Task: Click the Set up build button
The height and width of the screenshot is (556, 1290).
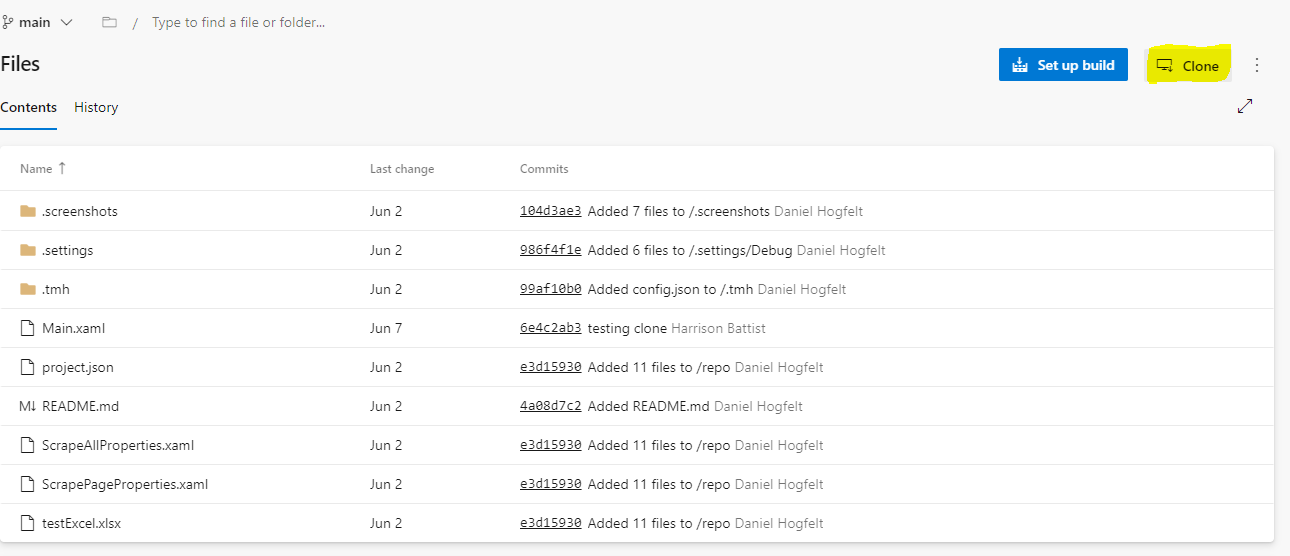Action: [x=1064, y=65]
